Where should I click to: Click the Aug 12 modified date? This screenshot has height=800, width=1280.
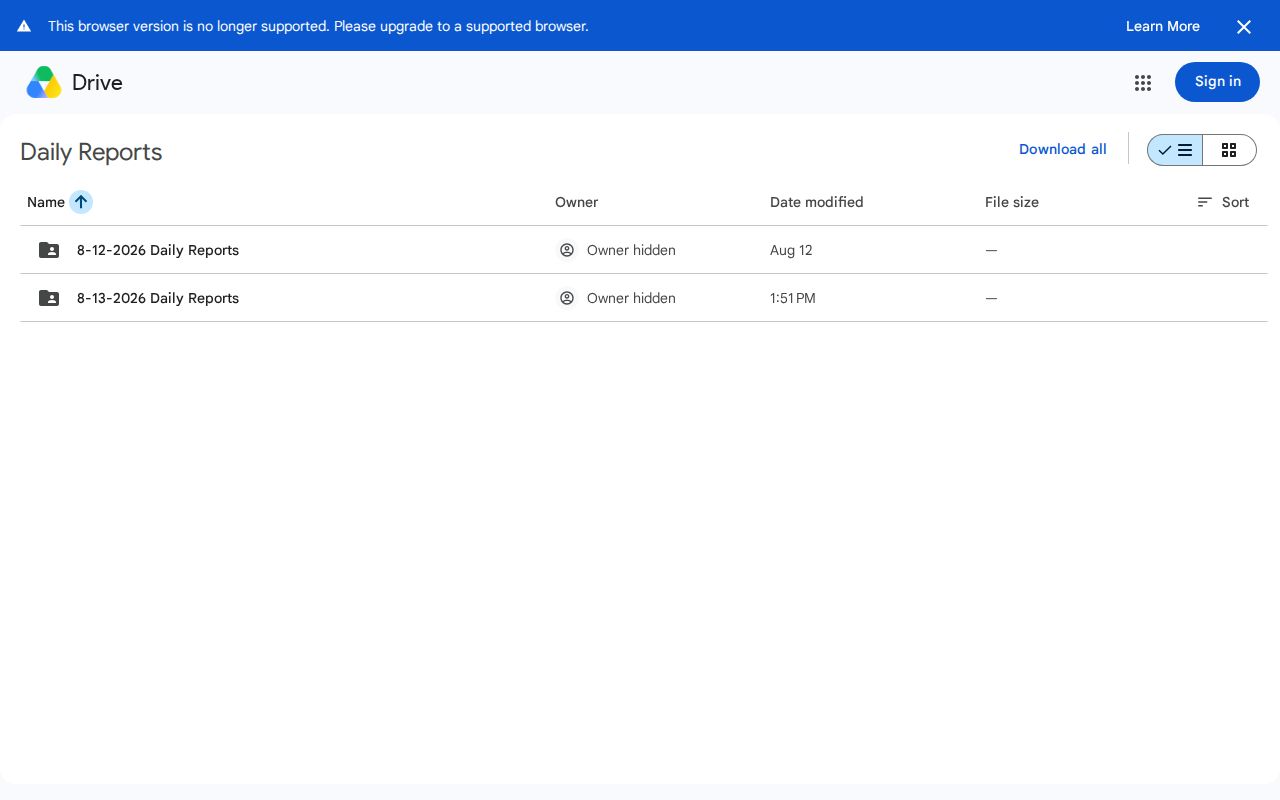pyautogui.click(x=791, y=250)
